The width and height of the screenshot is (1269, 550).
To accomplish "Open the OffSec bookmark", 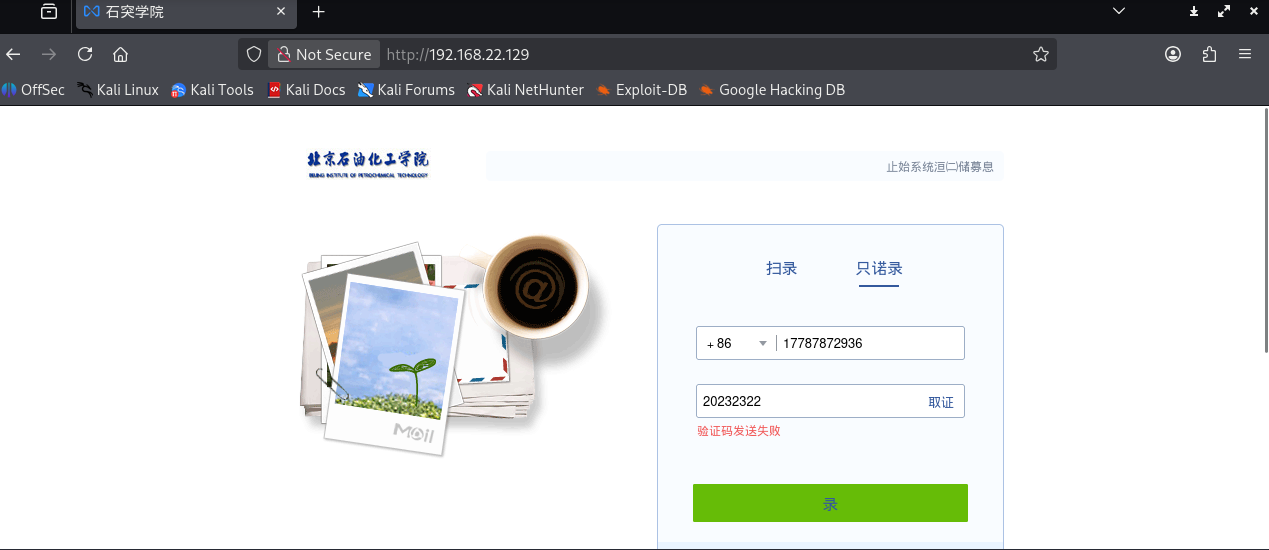I will point(33,90).
